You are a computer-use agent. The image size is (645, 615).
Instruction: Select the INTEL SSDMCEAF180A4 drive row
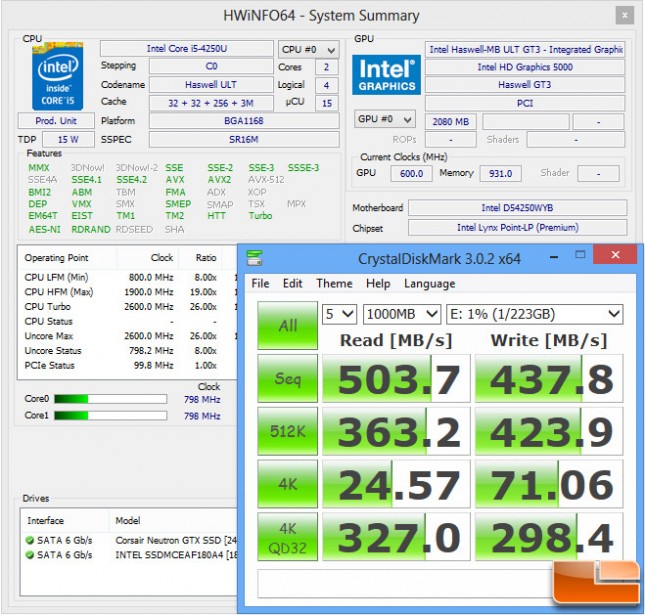(x=129, y=555)
